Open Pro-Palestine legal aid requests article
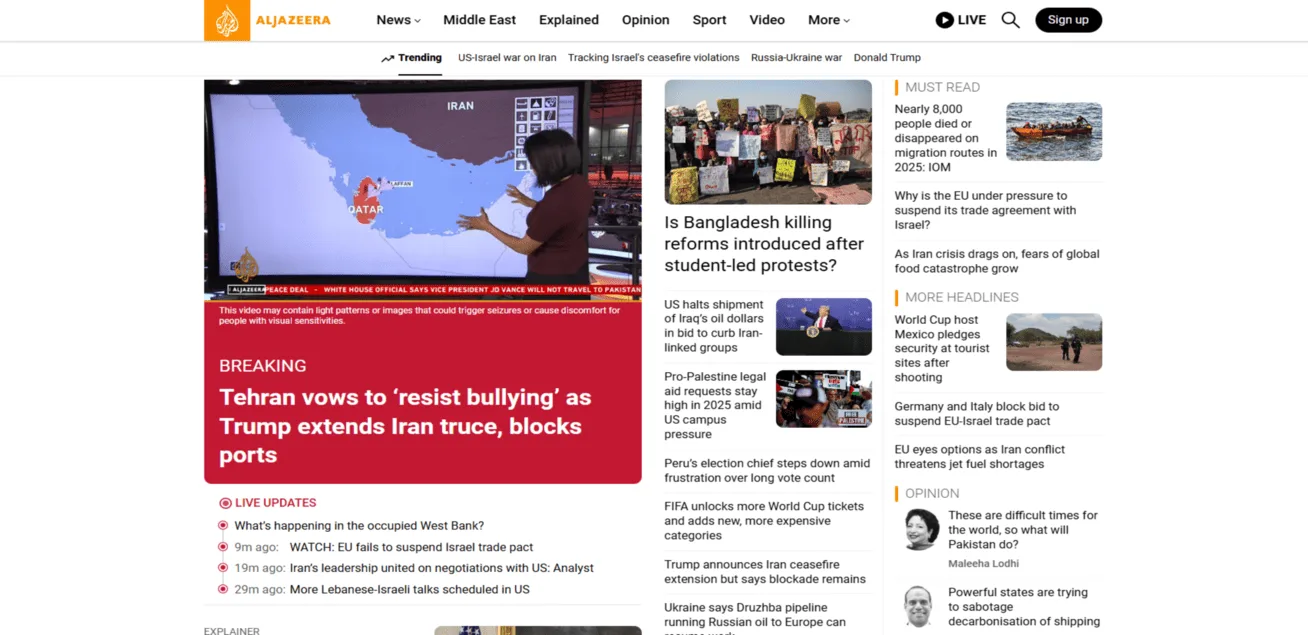Viewport: 1308px width, 635px height. [x=715, y=405]
